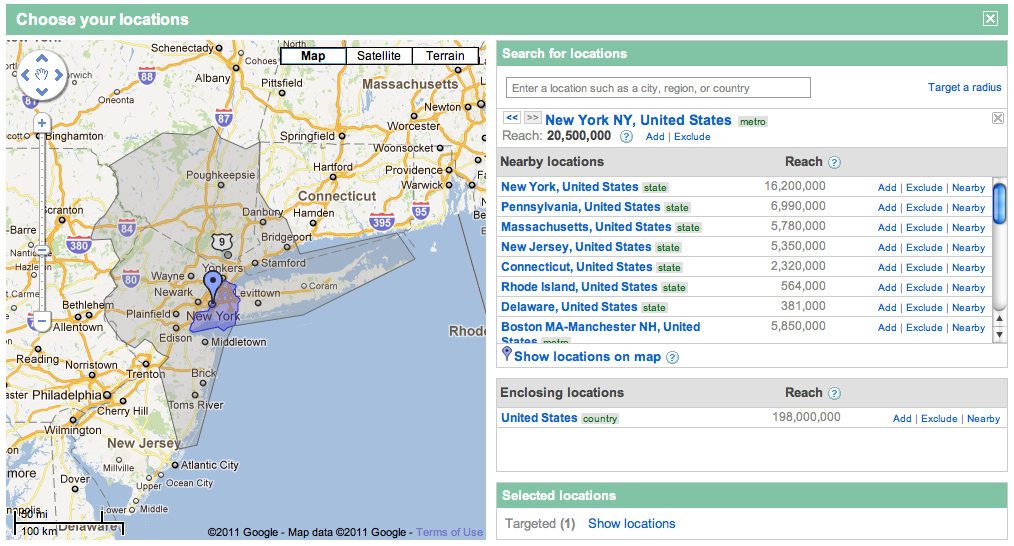
Task: Show locations nearby New Jersey
Action: click(968, 248)
